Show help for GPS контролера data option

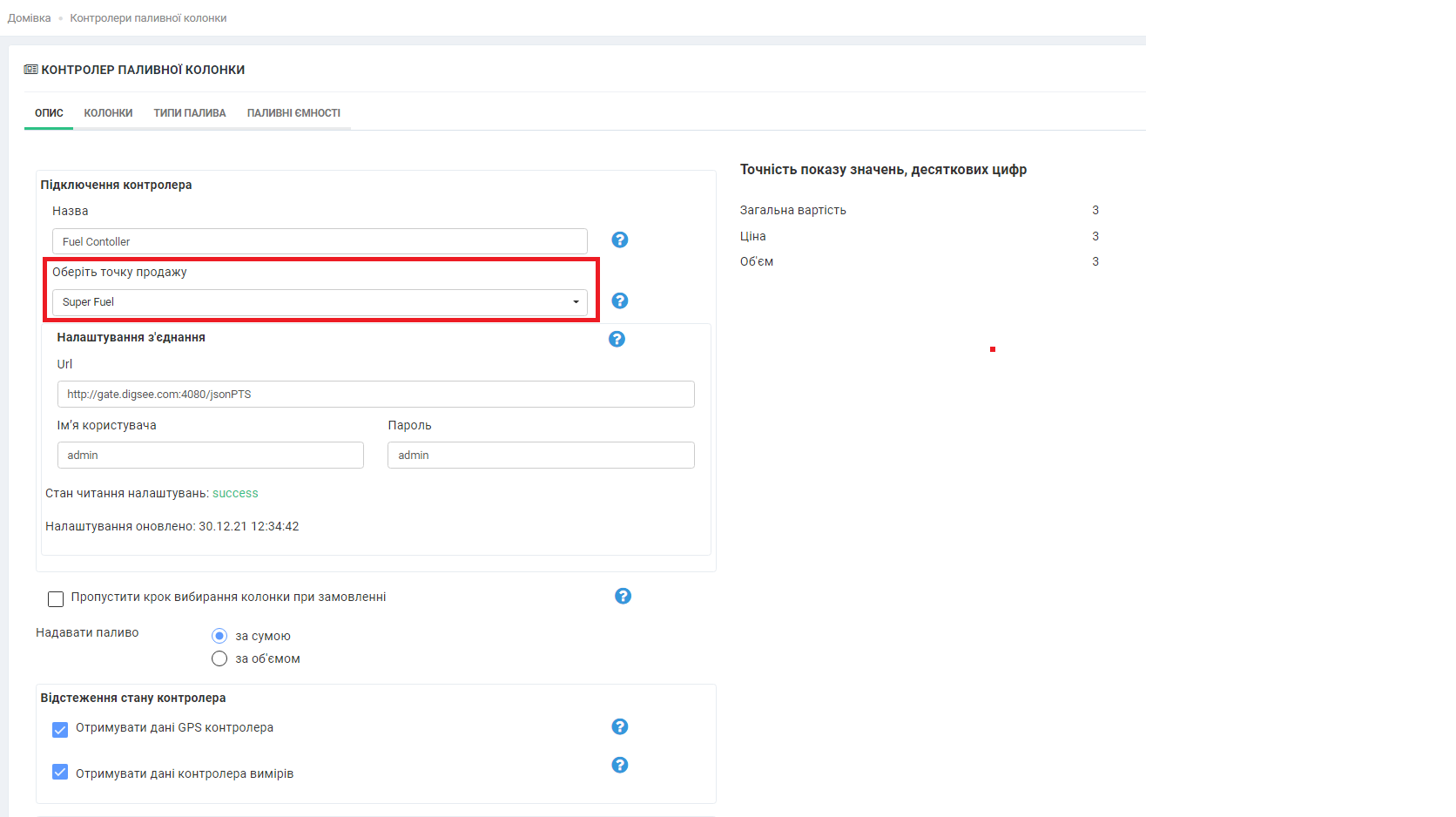[619, 726]
